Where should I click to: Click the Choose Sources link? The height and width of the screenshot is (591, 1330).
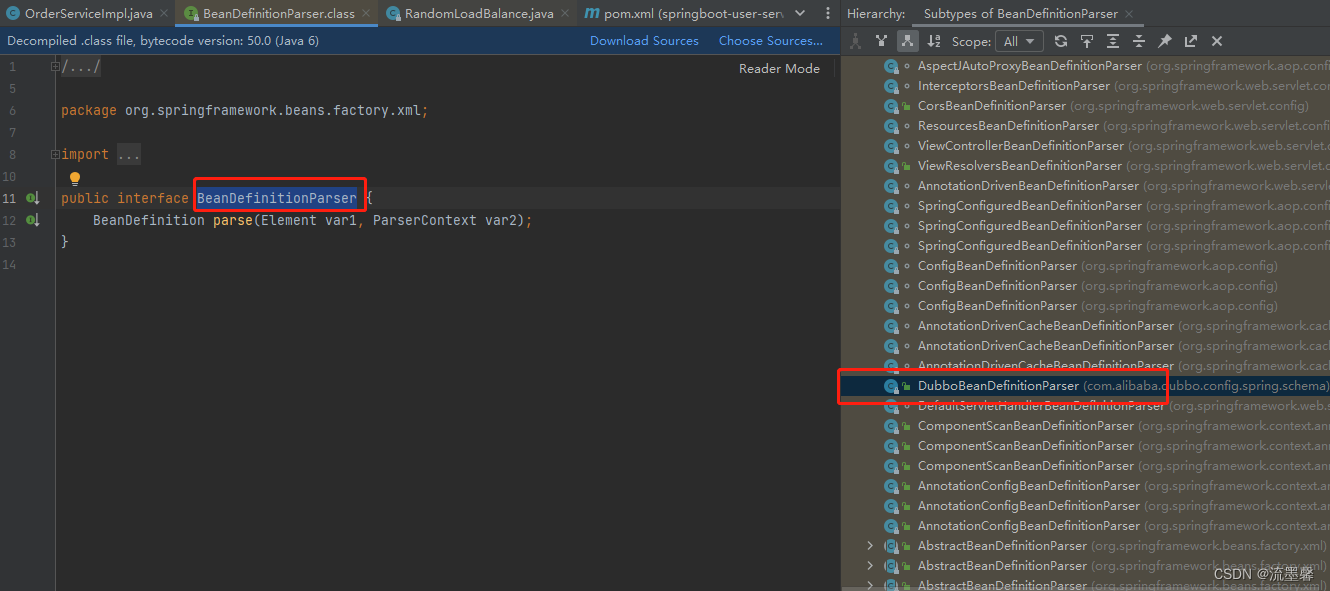tap(770, 41)
